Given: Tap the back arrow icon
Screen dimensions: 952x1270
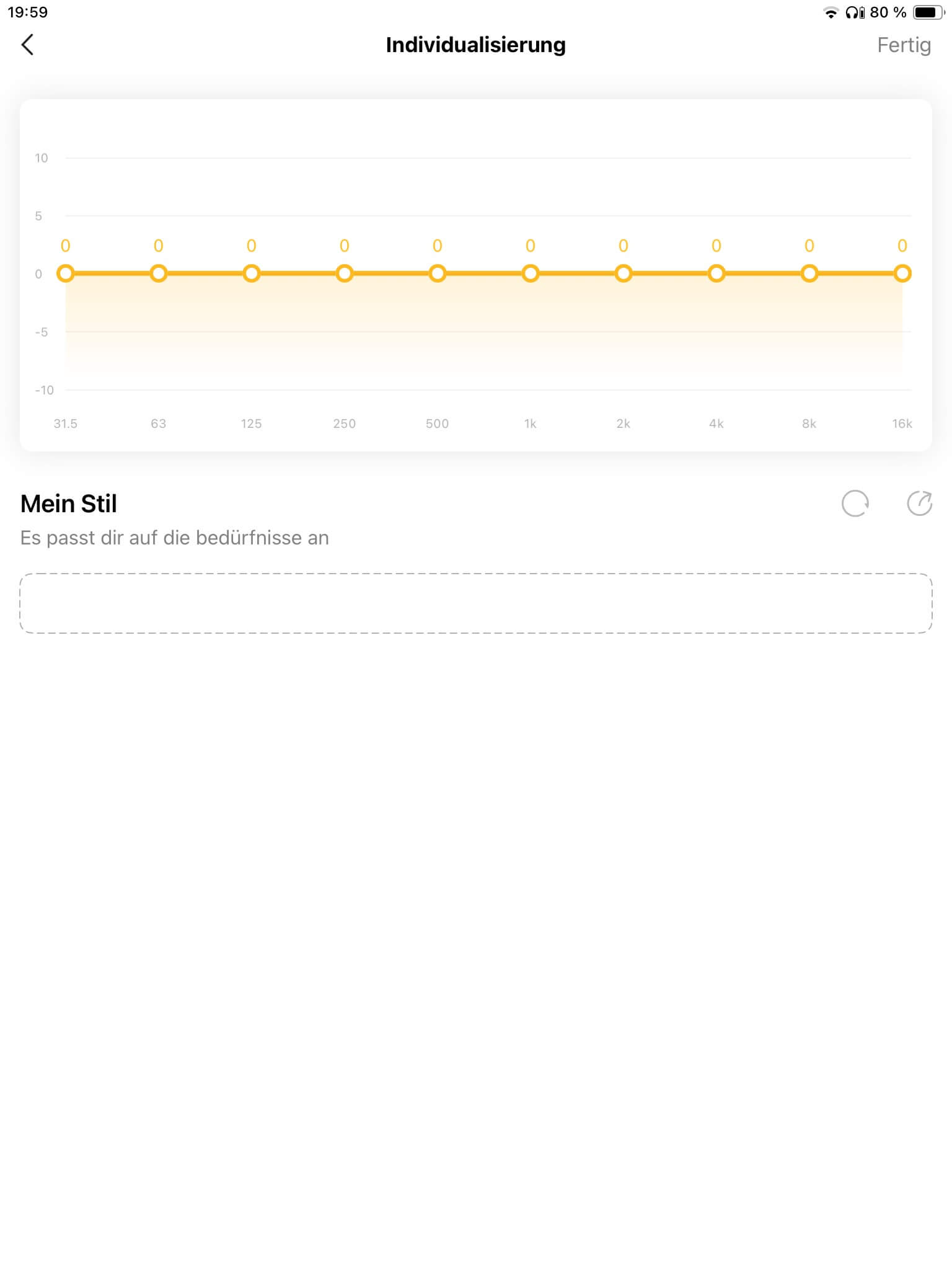Looking at the screenshot, I should 27,45.
